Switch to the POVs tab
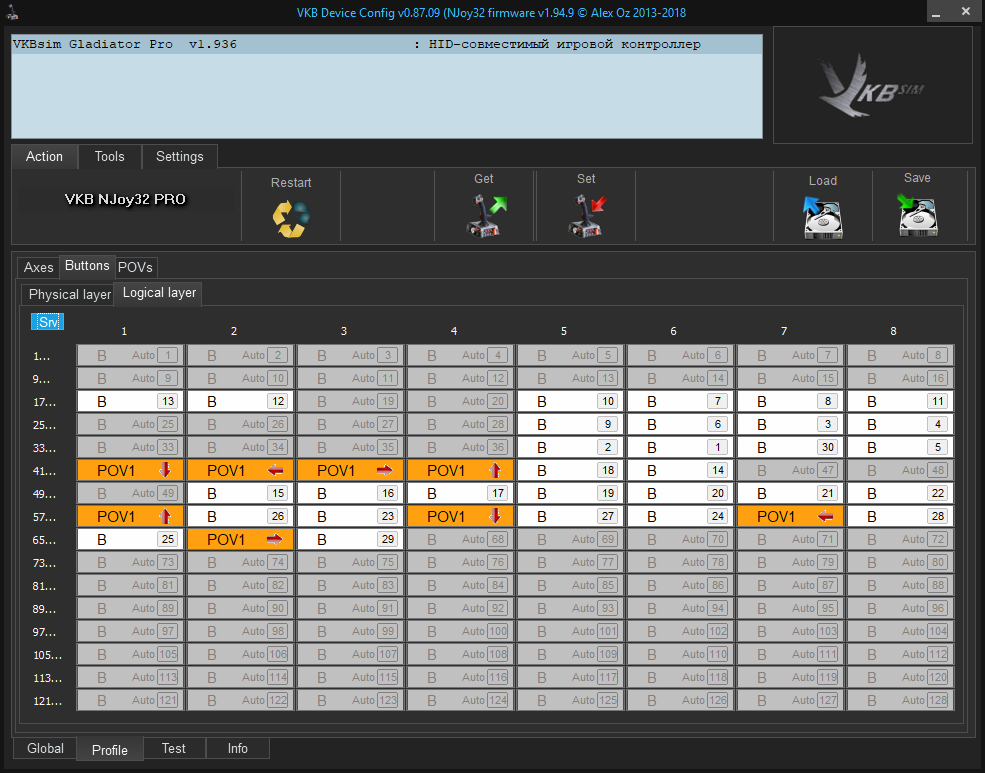The image size is (985, 773). pyautogui.click(x=135, y=268)
